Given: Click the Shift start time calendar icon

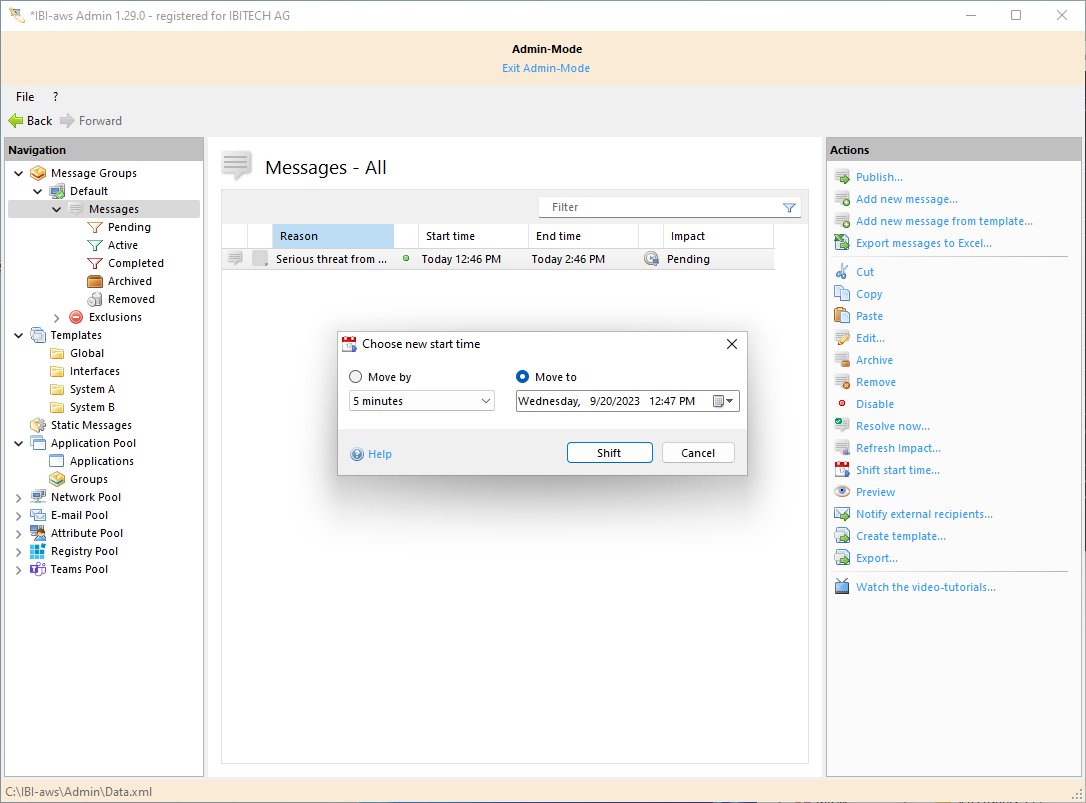Looking at the screenshot, I should click(842, 470).
